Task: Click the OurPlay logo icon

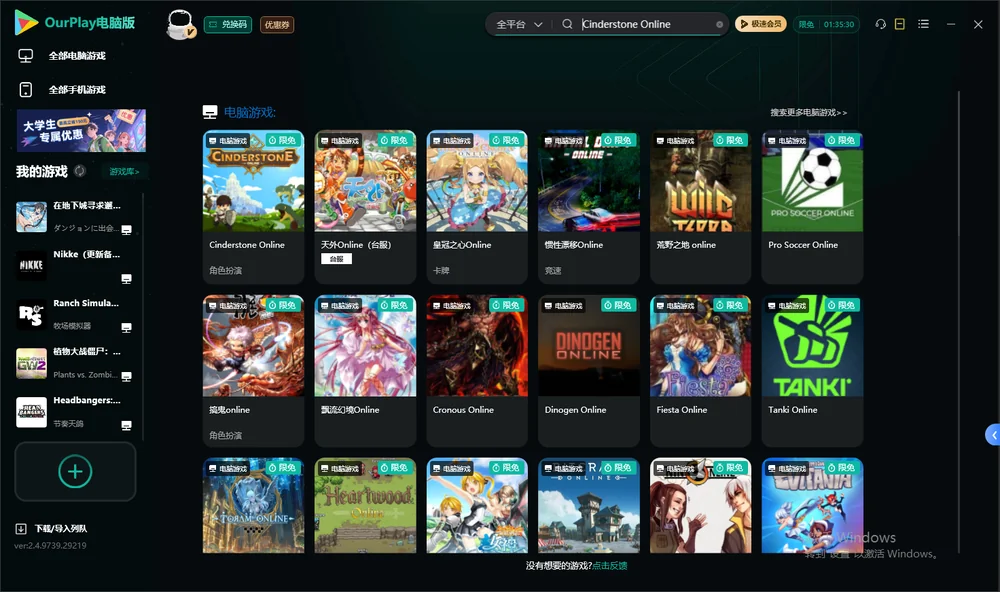Action: pyautogui.click(x=26, y=22)
